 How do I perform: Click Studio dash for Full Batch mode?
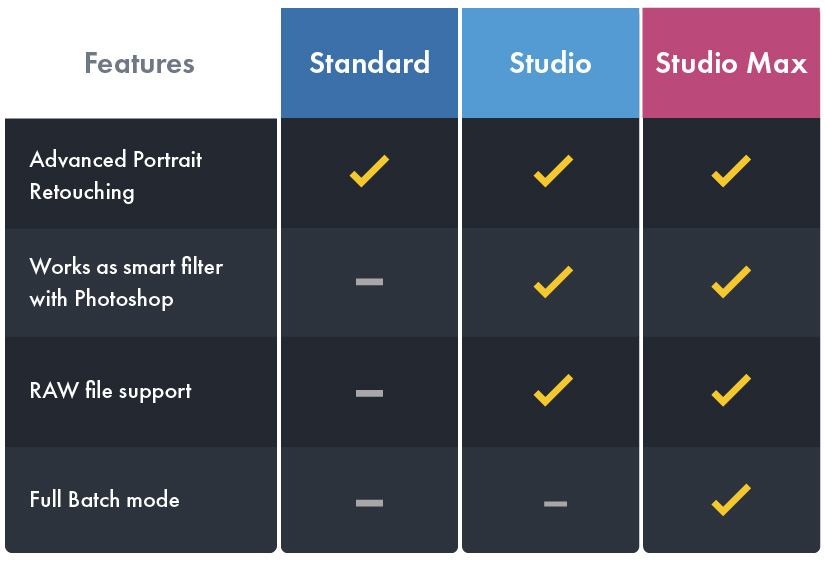point(556,504)
